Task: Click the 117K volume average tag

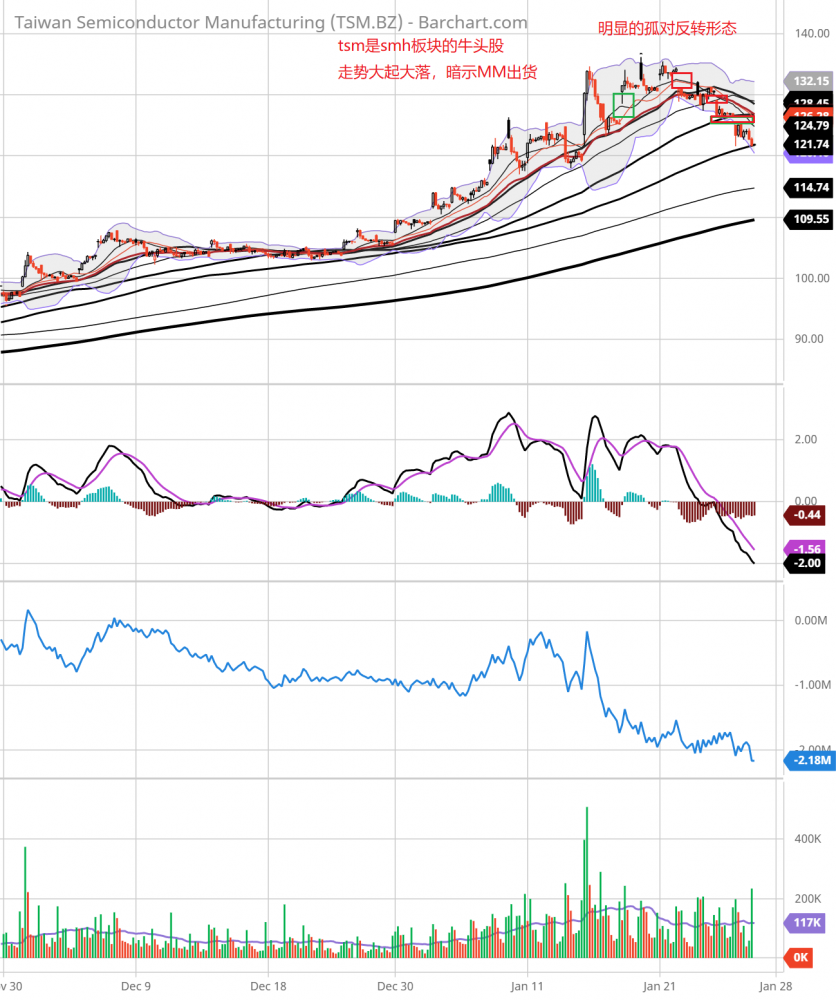Action: click(x=807, y=922)
